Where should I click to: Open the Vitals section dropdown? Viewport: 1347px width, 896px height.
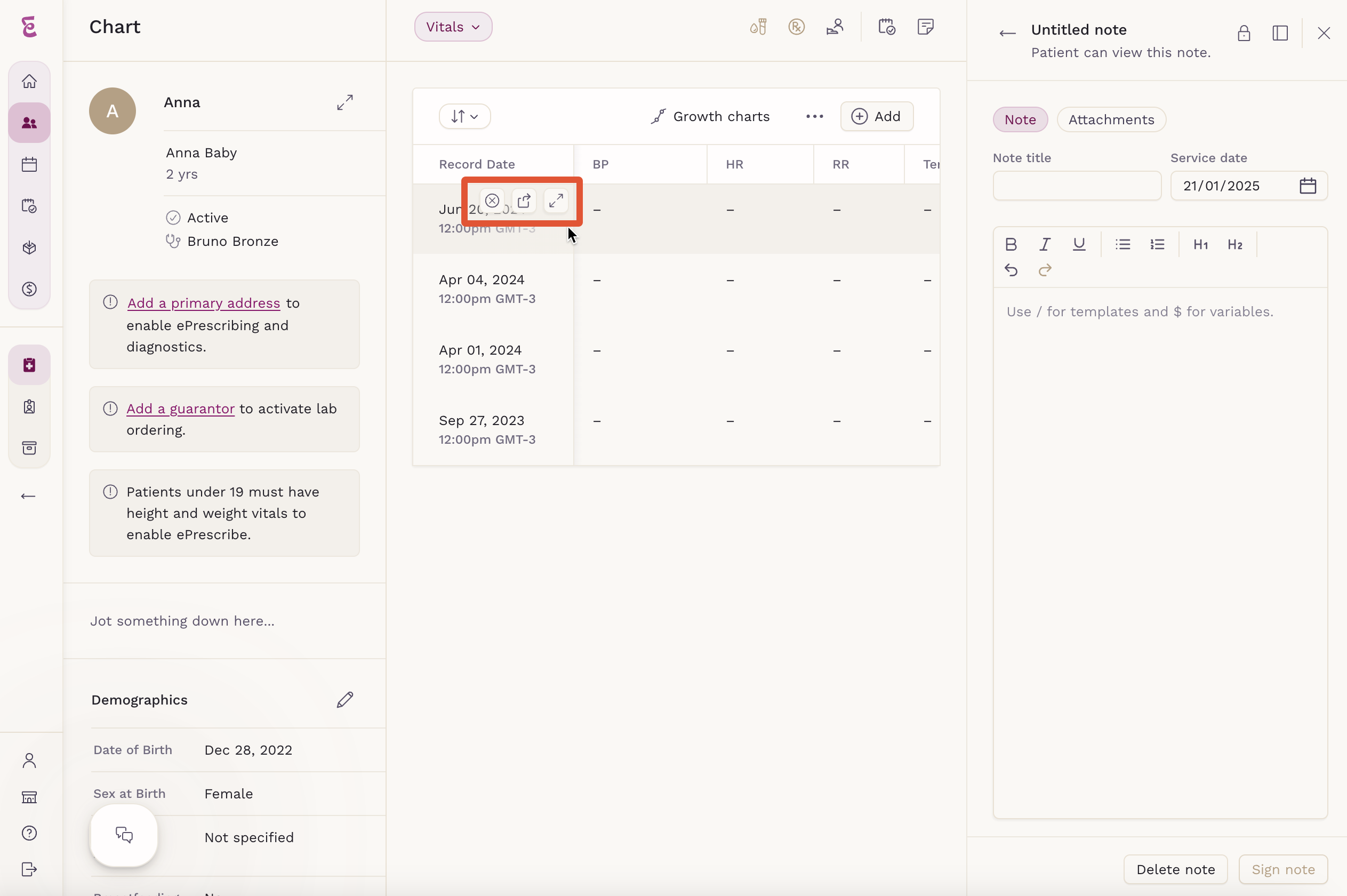(x=453, y=27)
